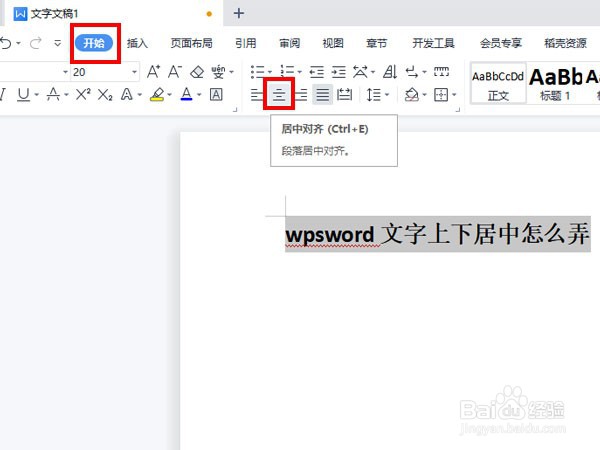This screenshot has width=600, height=450.
Task: Click the line spacing icon
Action: 374,95
